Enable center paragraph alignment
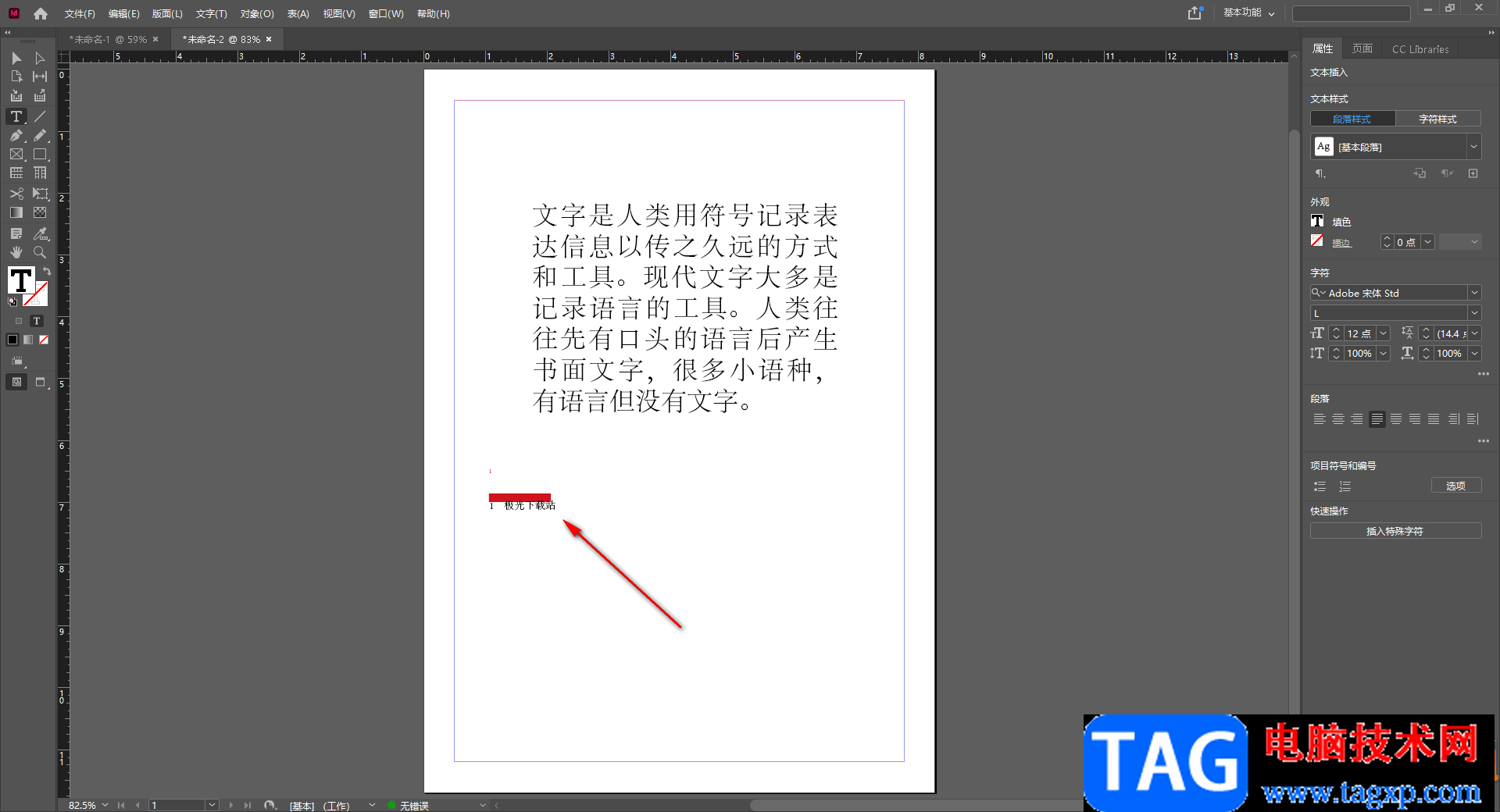 click(x=1338, y=419)
